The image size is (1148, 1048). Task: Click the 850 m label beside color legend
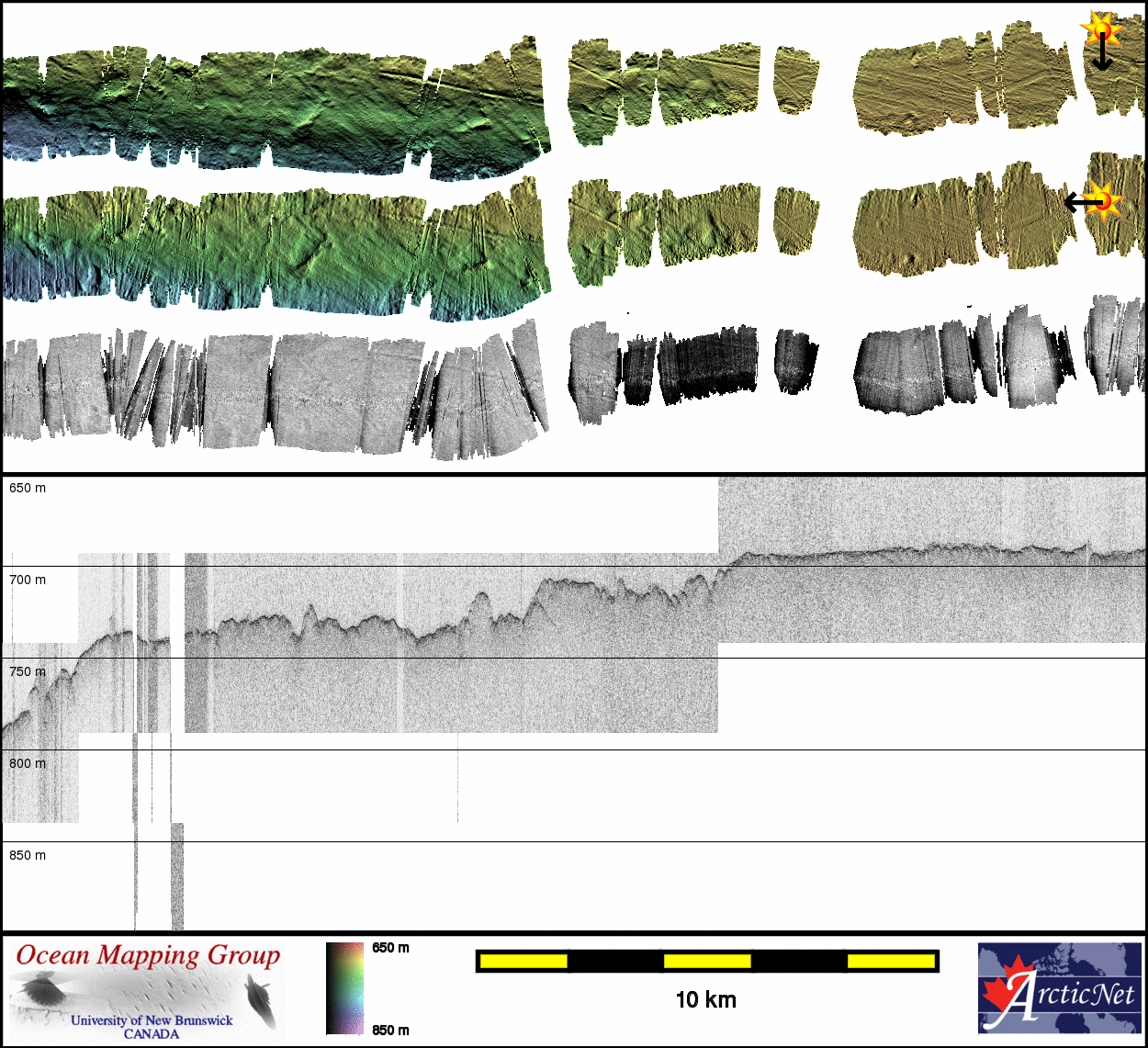[390, 1030]
